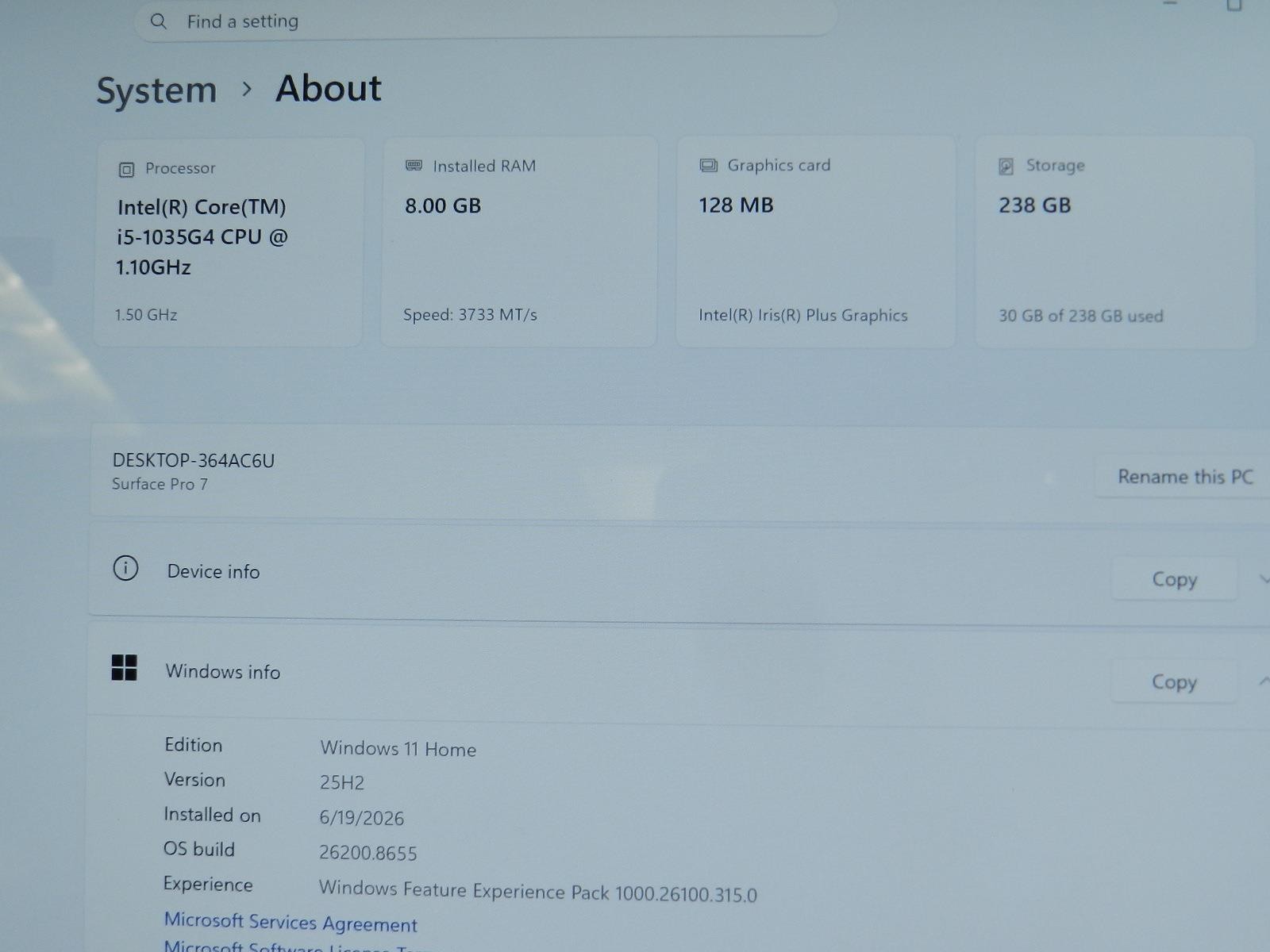This screenshot has width=1270, height=952.
Task: Open Microsoft Services Agreement link
Action: 291,922
